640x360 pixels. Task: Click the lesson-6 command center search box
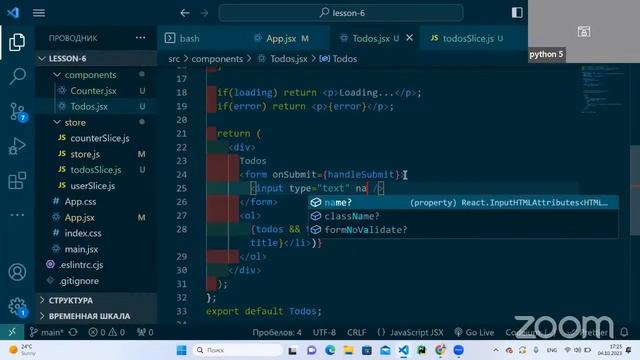click(341, 13)
